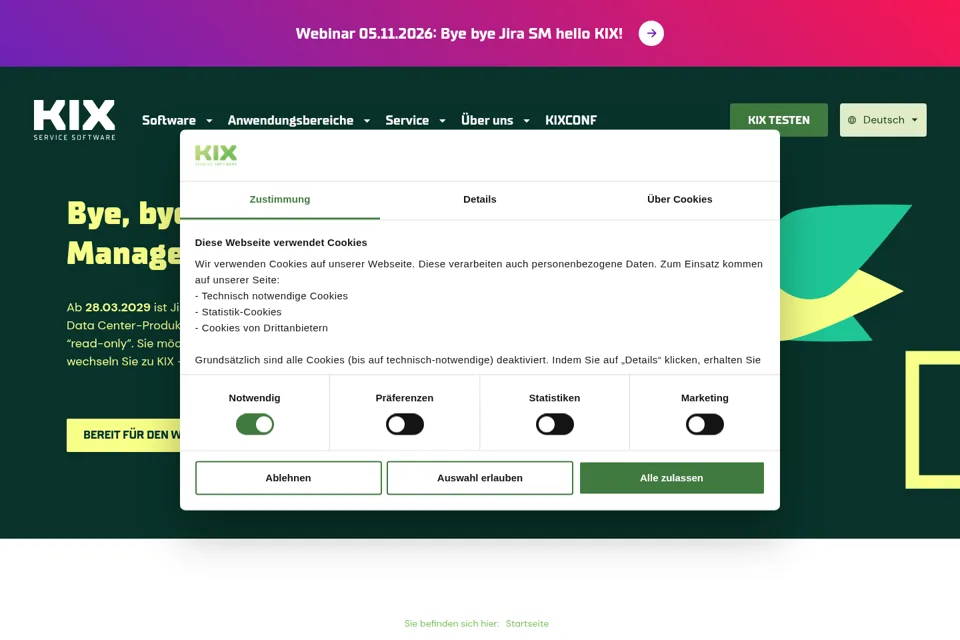This screenshot has width=960, height=640.
Task: Expand the Software menu arrow
Action: point(209,121)
